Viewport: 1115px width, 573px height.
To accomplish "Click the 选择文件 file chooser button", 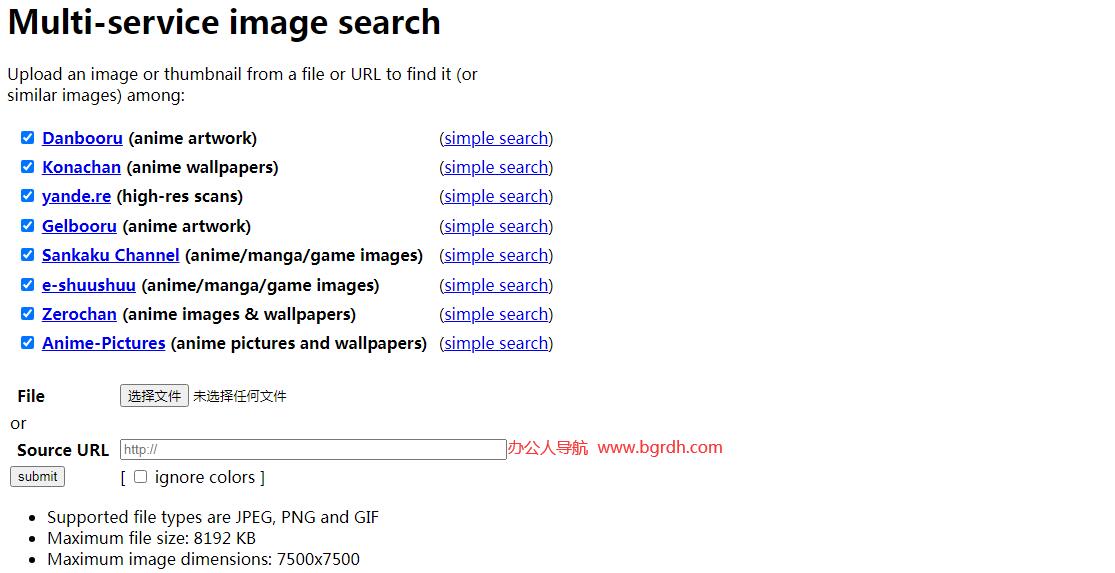I will pyautogui.click(x=154, y=396).
